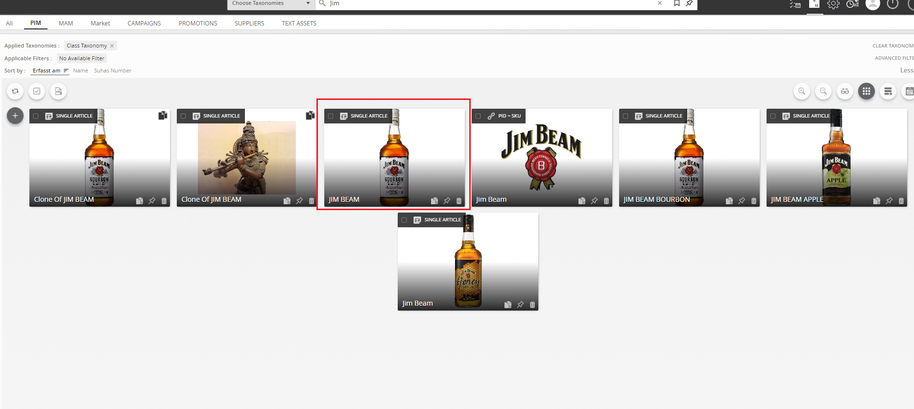Screen dimensions: 914x409
Task: Click the Less link to collapse filters
Action: click(906, 70)
